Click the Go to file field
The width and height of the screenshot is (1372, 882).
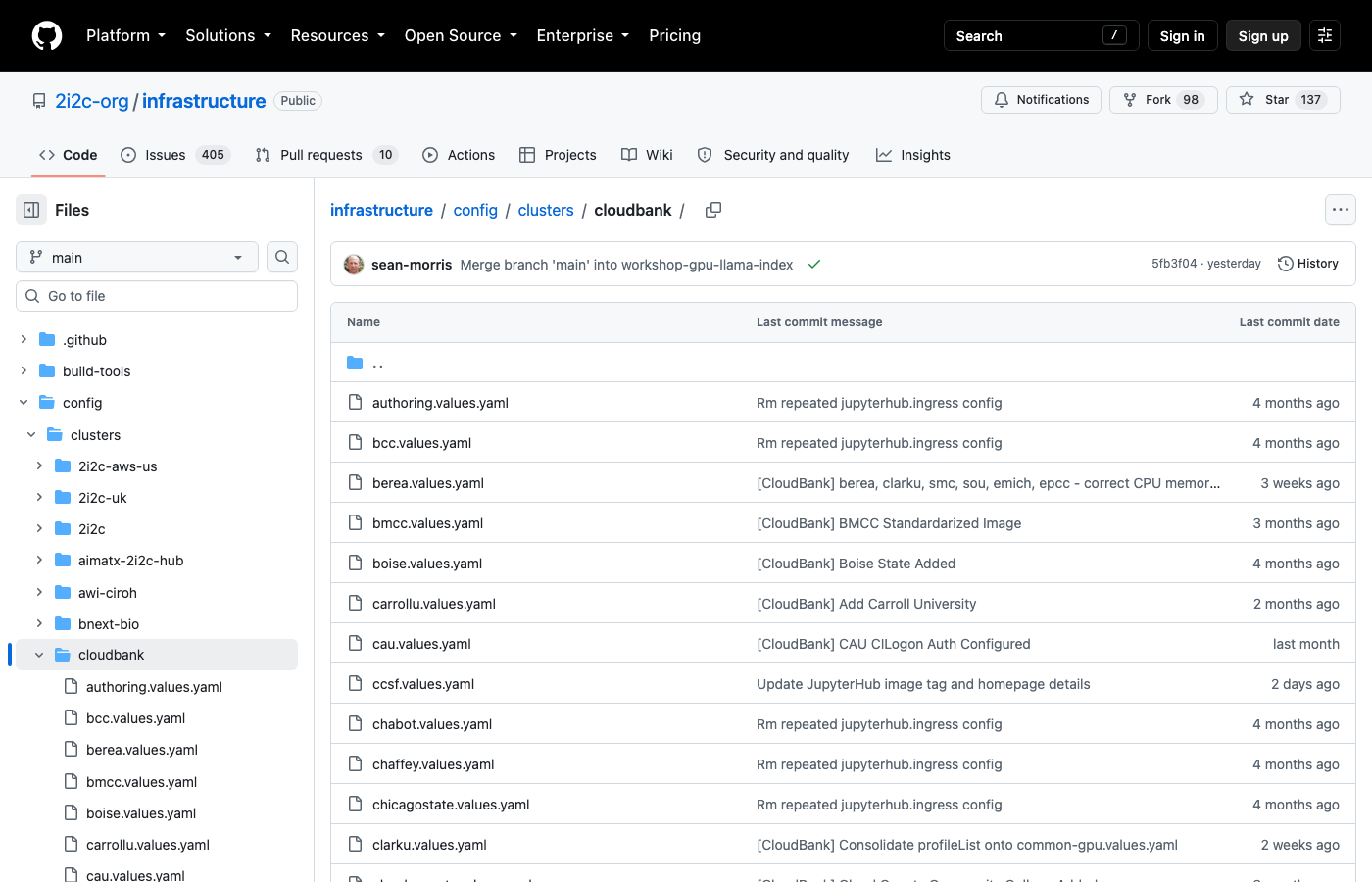[x=157, y=296]
